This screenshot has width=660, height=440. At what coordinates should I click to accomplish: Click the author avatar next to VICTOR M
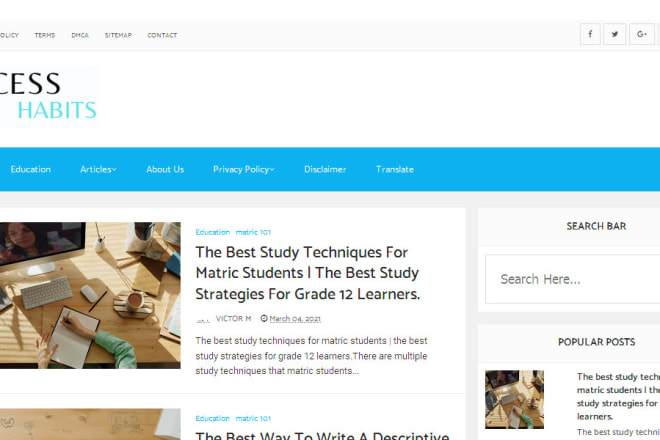point(203,319)
